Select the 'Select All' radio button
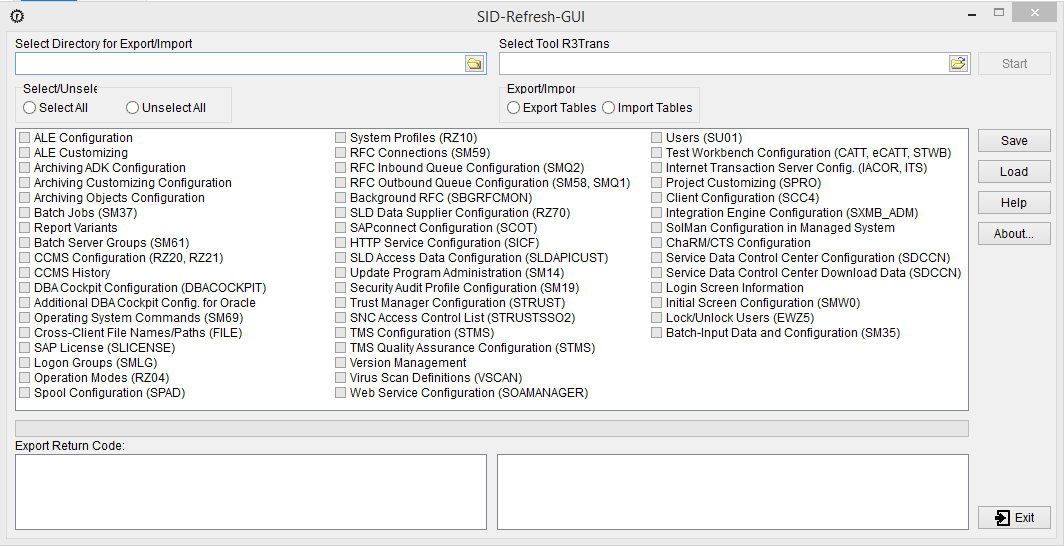Screen dimensions: 1064x546 point(29,108)
